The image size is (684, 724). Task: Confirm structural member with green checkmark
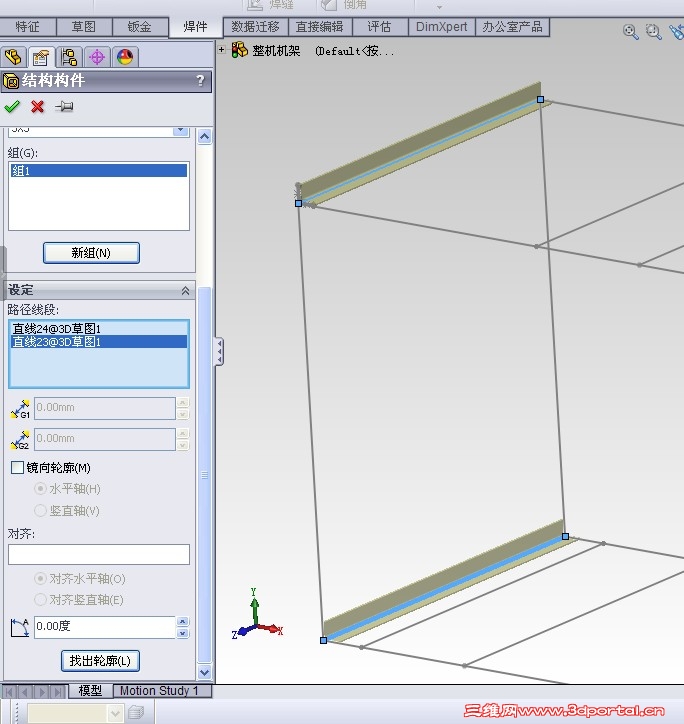(x=12, y=107)
